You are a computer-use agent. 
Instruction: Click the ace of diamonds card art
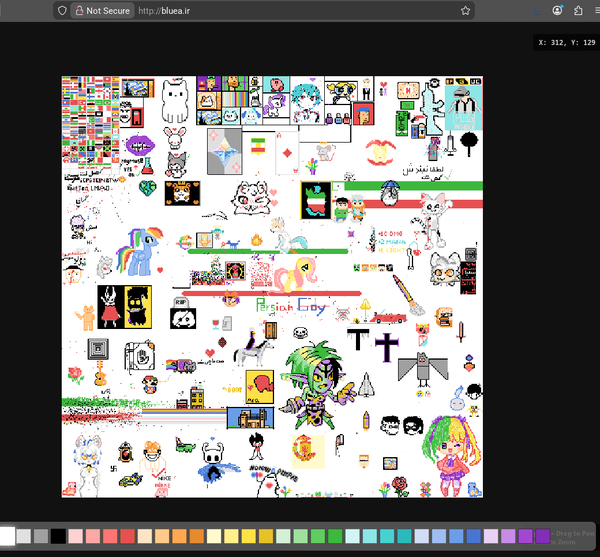287,153
